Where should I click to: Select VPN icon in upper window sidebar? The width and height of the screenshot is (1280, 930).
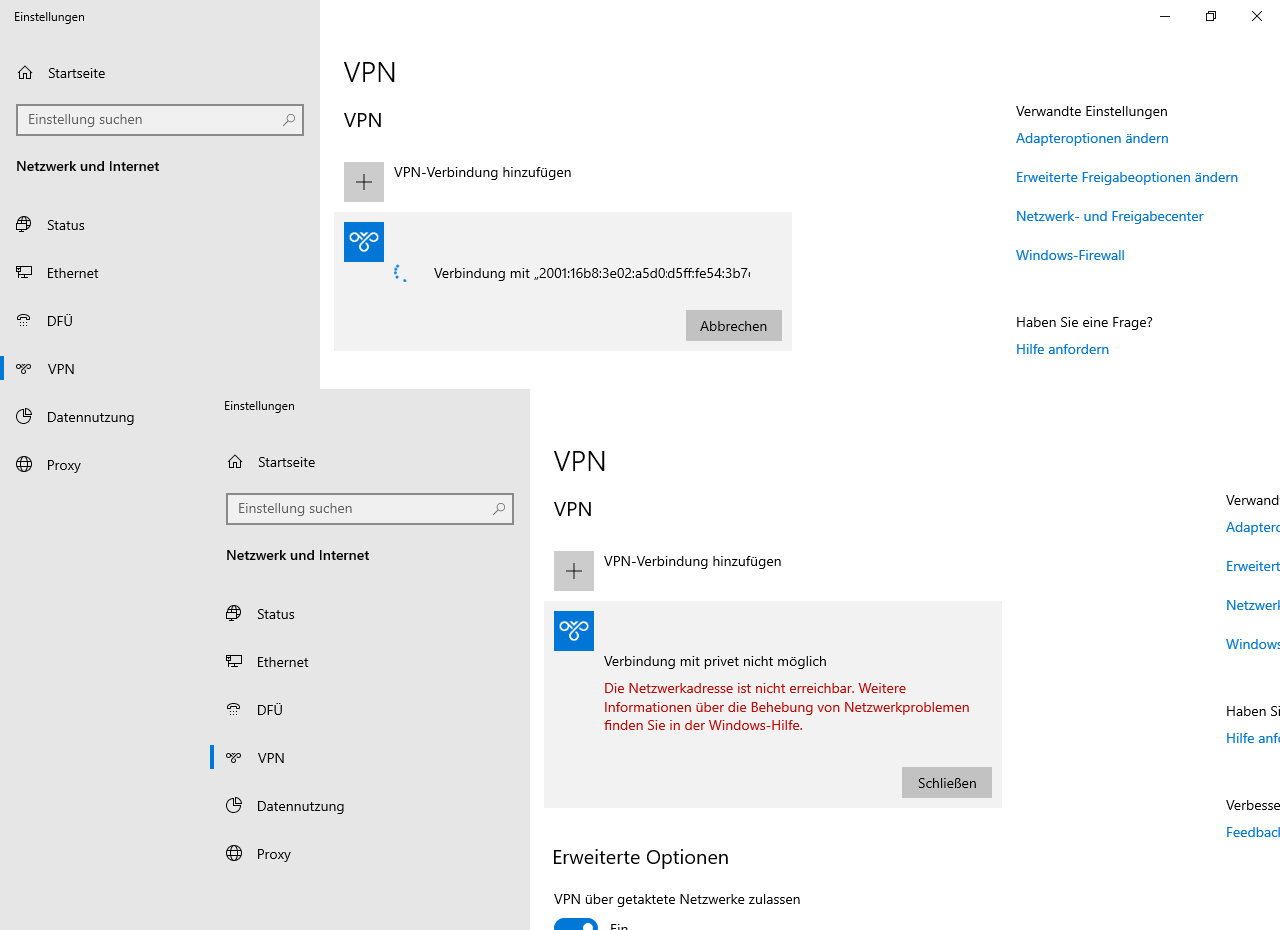click(x=24, y=369)
